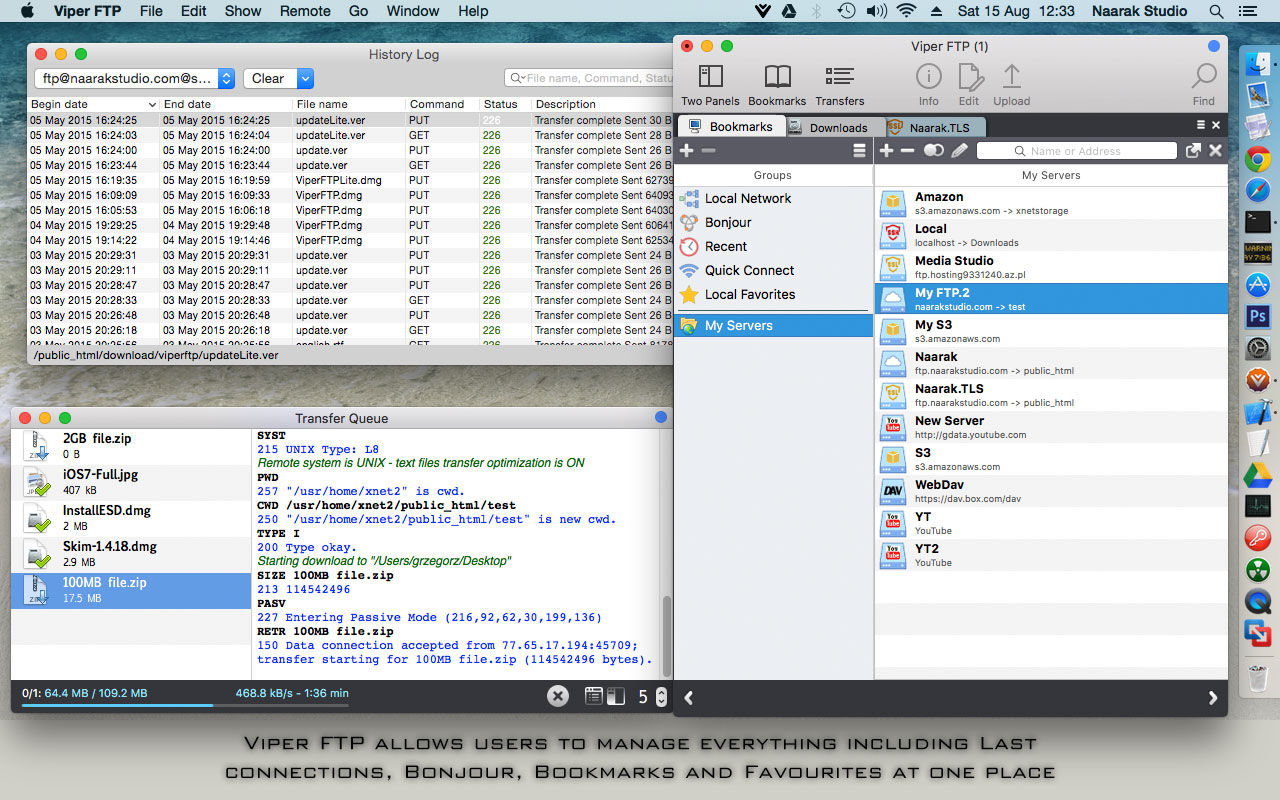The width and height of the screenshot is (1280, 800).
Task: Sort by the Begin date column
Action: click(x=93, y=104)
